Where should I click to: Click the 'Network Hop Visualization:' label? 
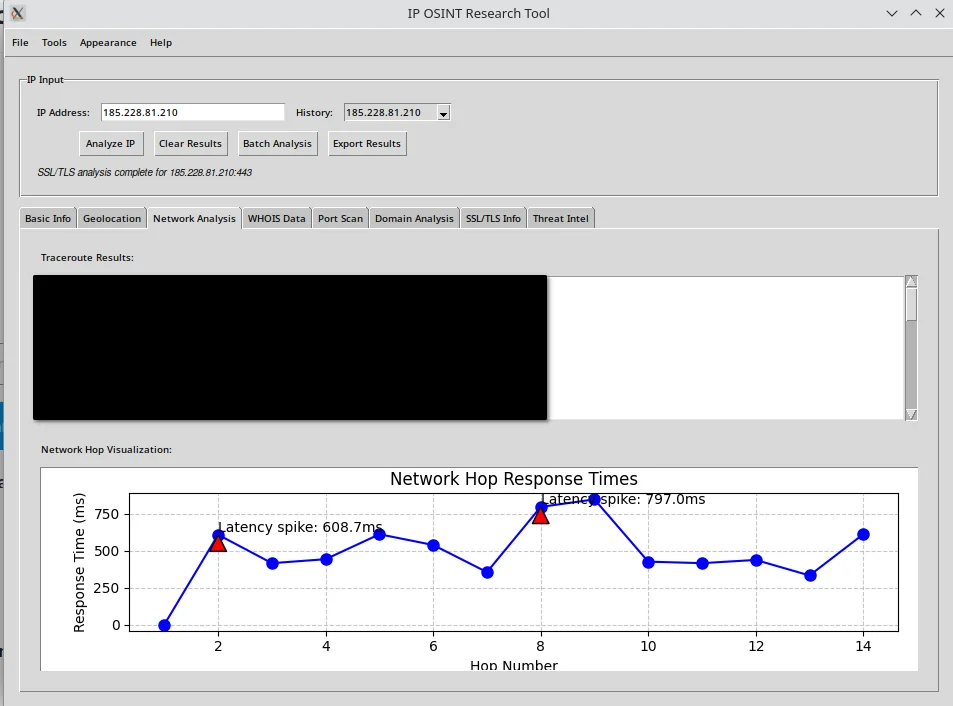coord(106,450)
